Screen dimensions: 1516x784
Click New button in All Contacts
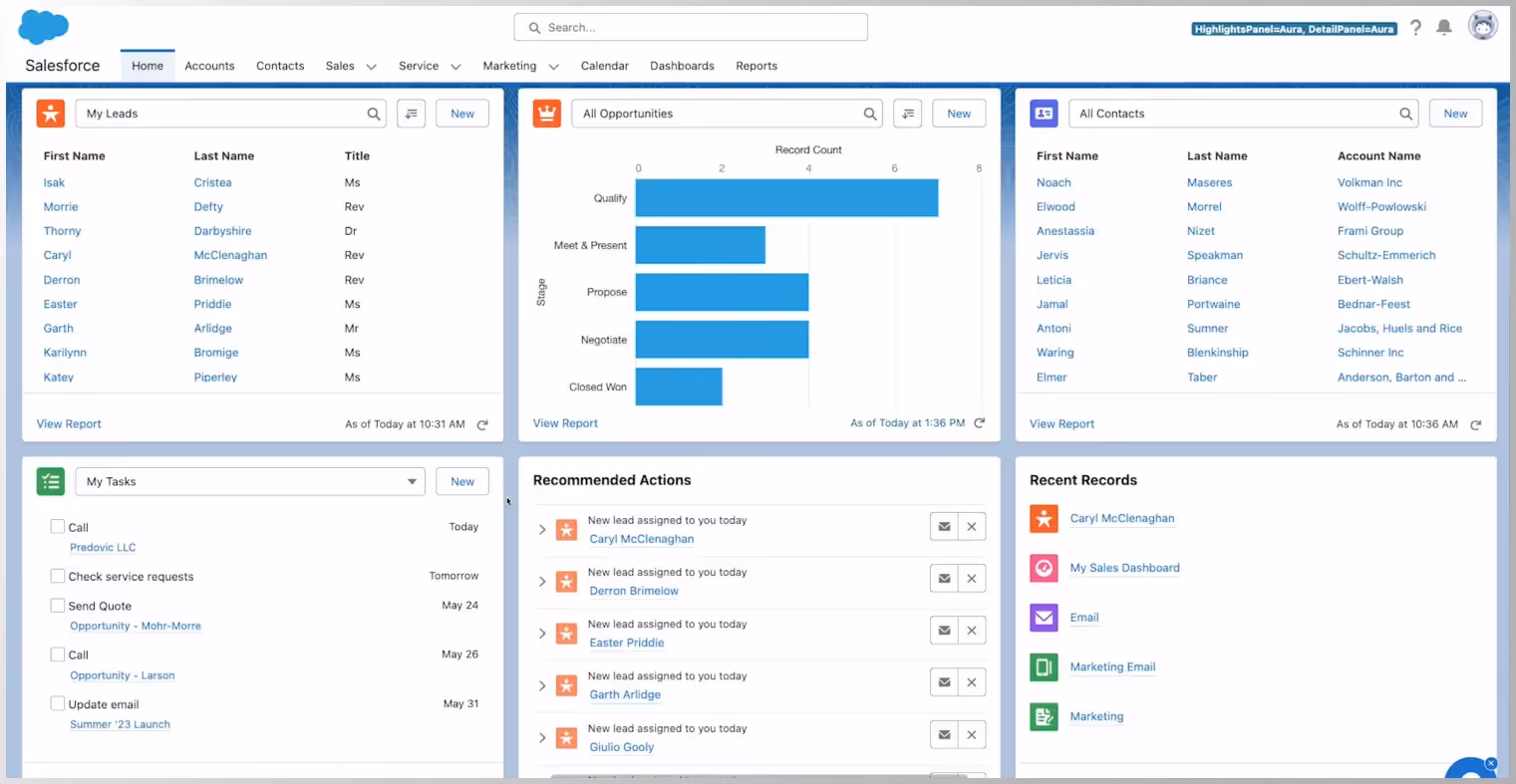[1455, 114]
